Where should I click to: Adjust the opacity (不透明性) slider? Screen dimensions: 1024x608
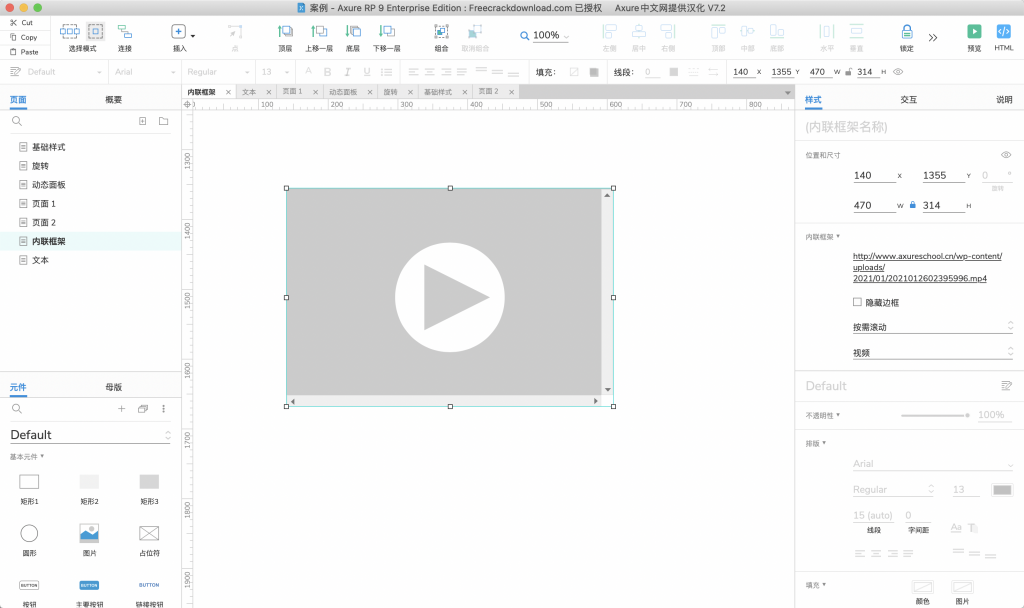point(934,415)
